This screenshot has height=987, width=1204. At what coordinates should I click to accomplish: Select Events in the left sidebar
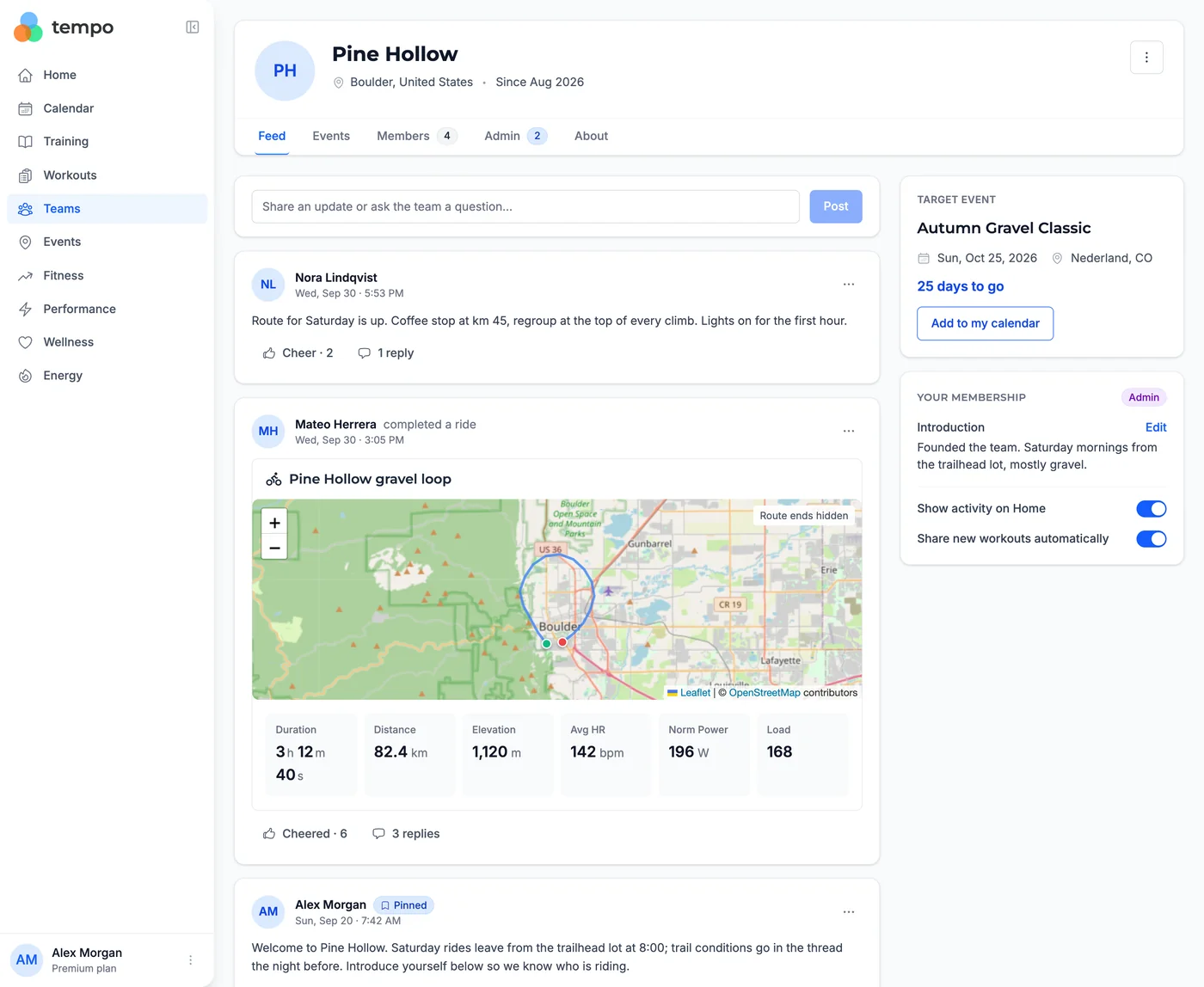107,242
